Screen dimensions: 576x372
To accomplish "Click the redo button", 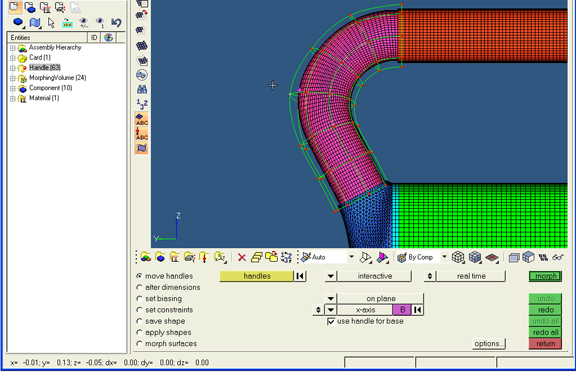I will pos(546,310).
